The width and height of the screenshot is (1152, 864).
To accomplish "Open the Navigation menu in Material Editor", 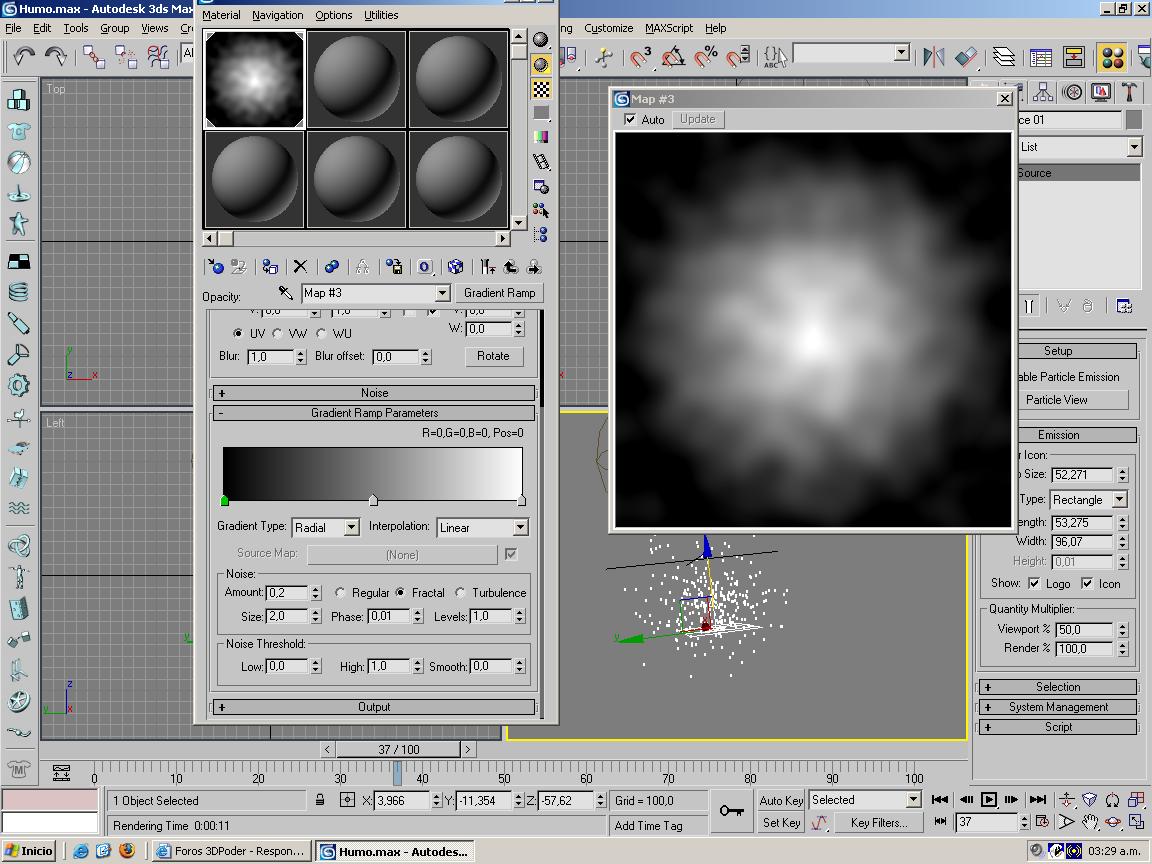I will [x=277, y=15].
